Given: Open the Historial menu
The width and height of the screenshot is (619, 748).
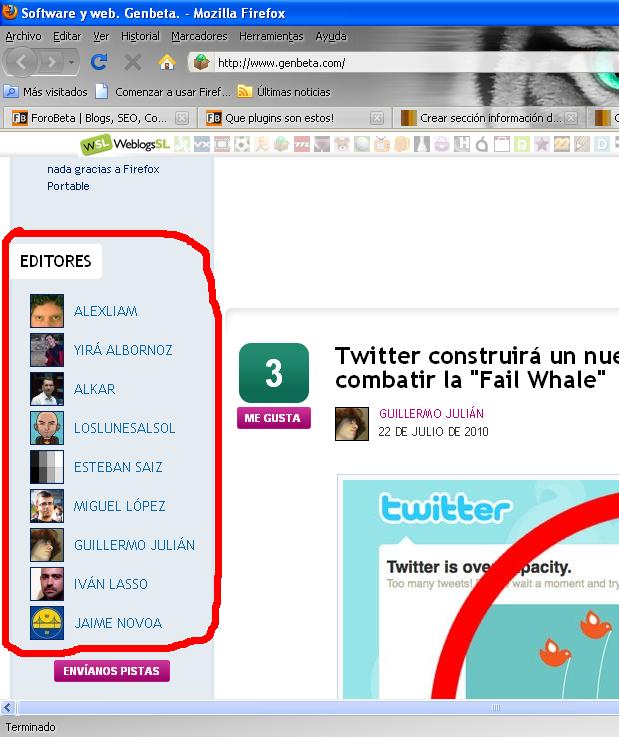Looking at the screenshot, I should tap(140, 36).
